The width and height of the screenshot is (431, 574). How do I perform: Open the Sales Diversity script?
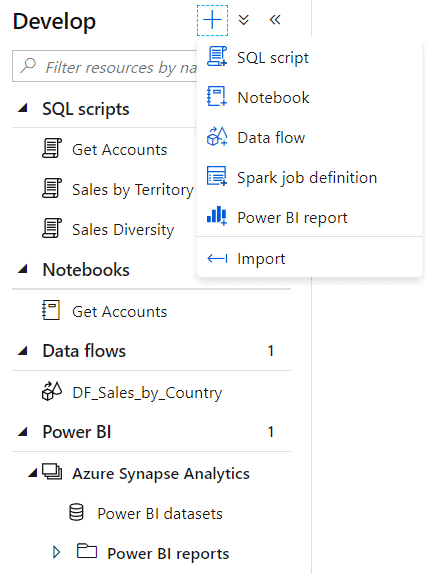123,230
